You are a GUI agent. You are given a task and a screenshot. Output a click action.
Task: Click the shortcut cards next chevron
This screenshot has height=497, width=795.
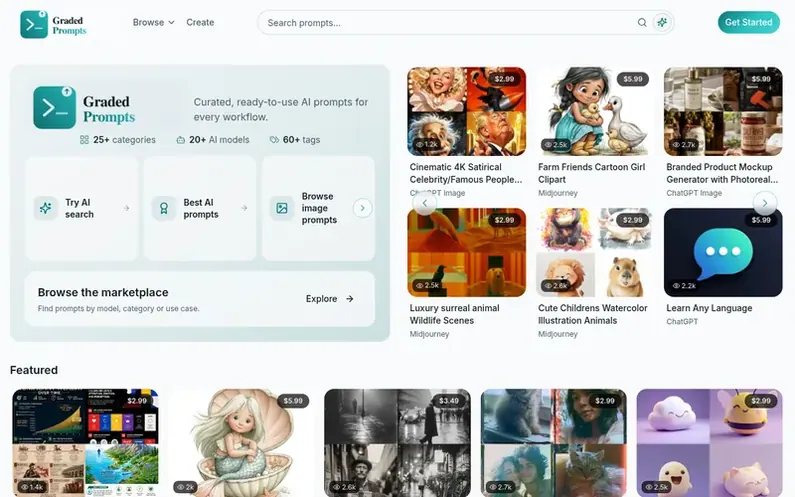363,208
